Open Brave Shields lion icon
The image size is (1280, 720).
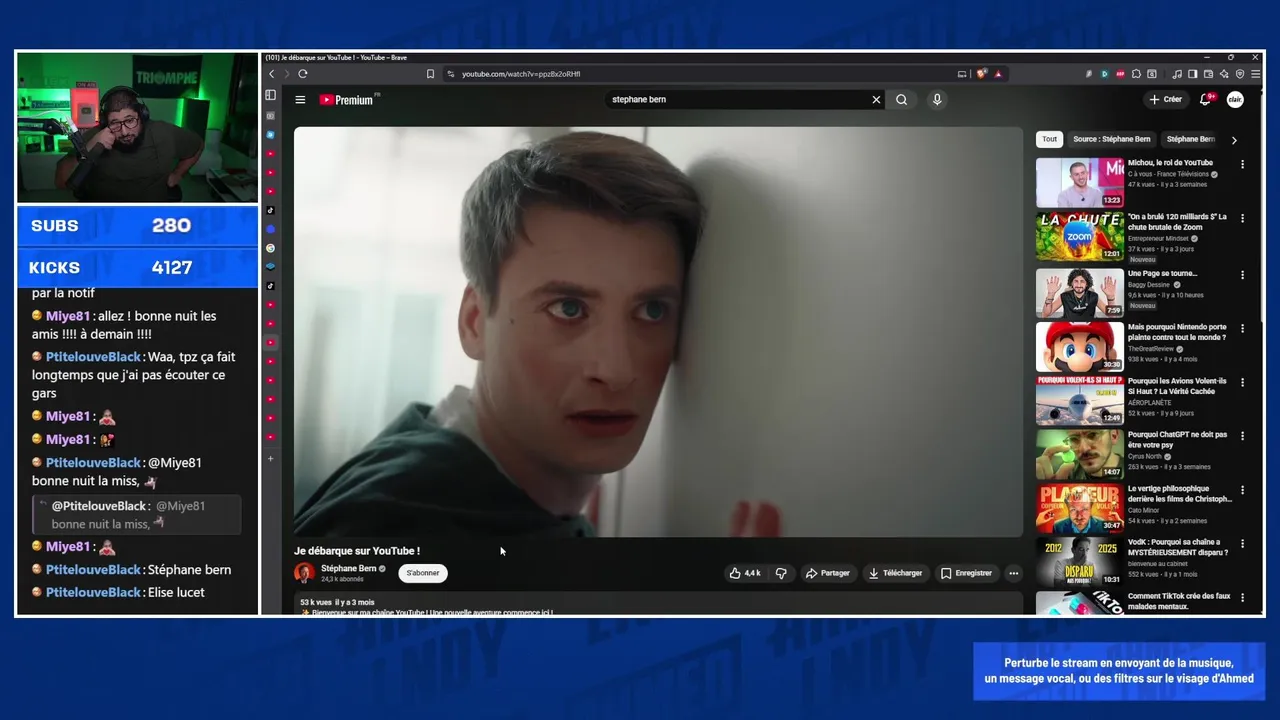[x=982, y=74]
